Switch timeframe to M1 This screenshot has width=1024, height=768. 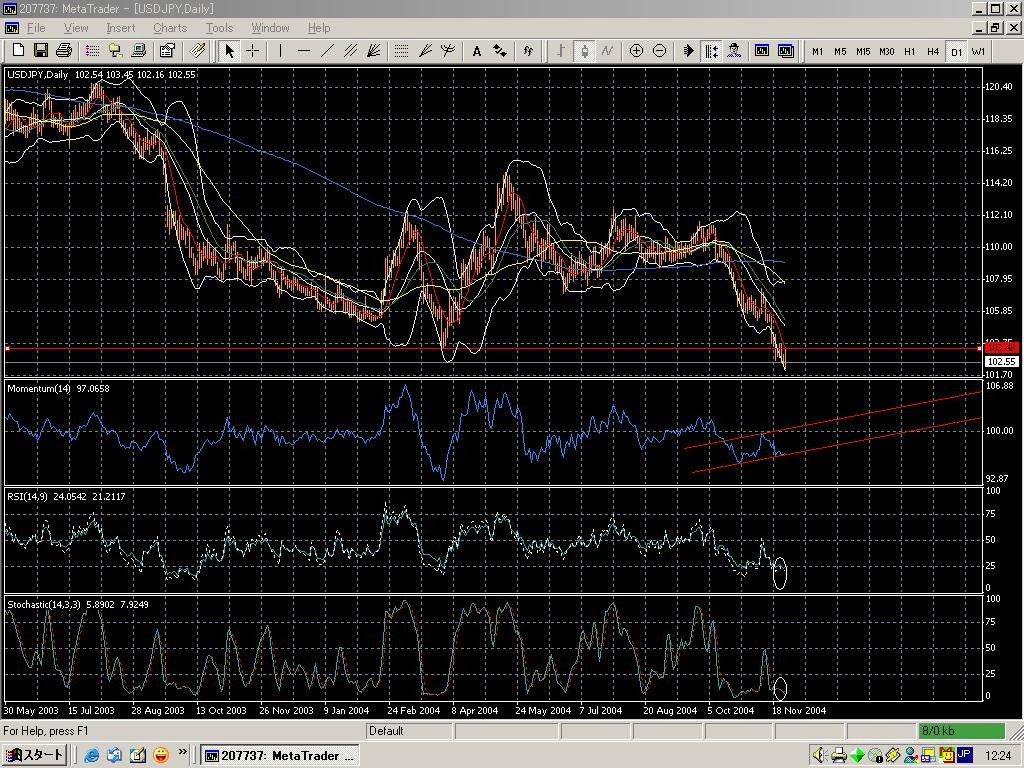tap(817, 52)
